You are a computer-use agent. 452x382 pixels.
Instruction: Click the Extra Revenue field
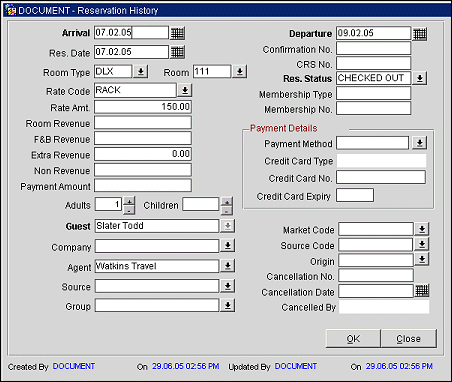(x=143, y=154)
